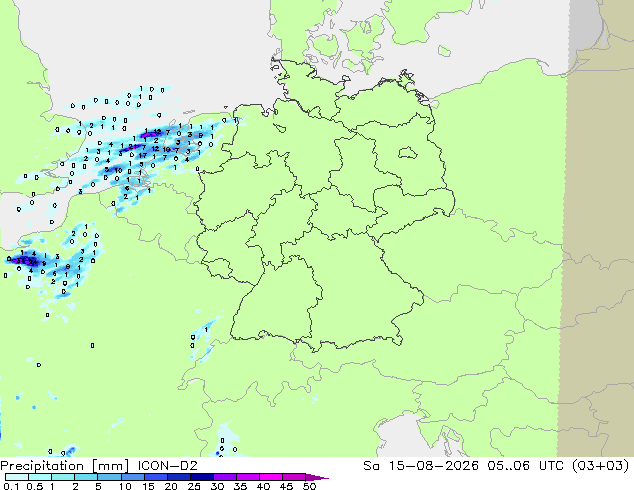Click the purple arrow tip ending the legend

317,477
